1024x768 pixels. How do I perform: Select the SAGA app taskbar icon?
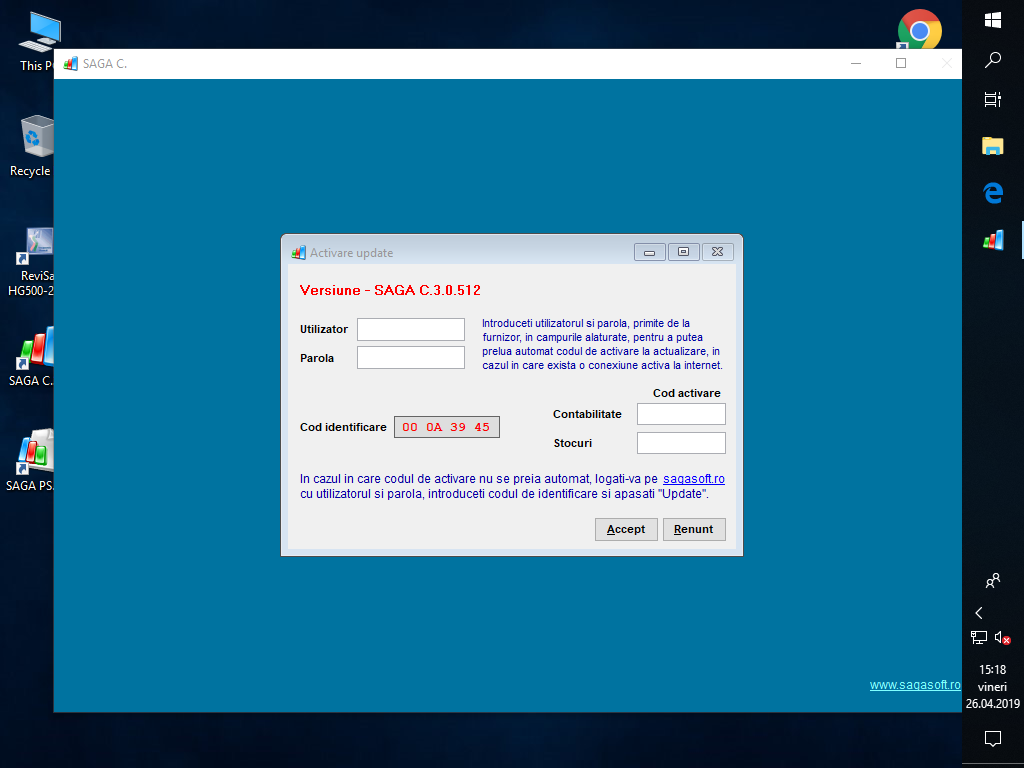(993, 240)
